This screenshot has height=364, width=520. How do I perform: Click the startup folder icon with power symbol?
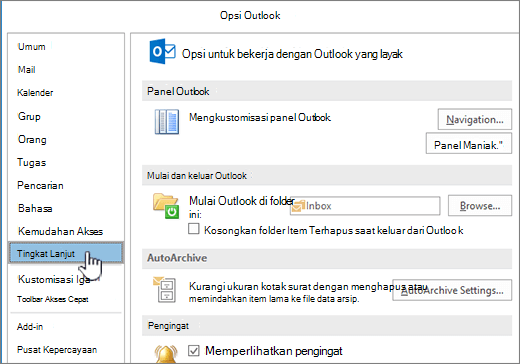166,206
